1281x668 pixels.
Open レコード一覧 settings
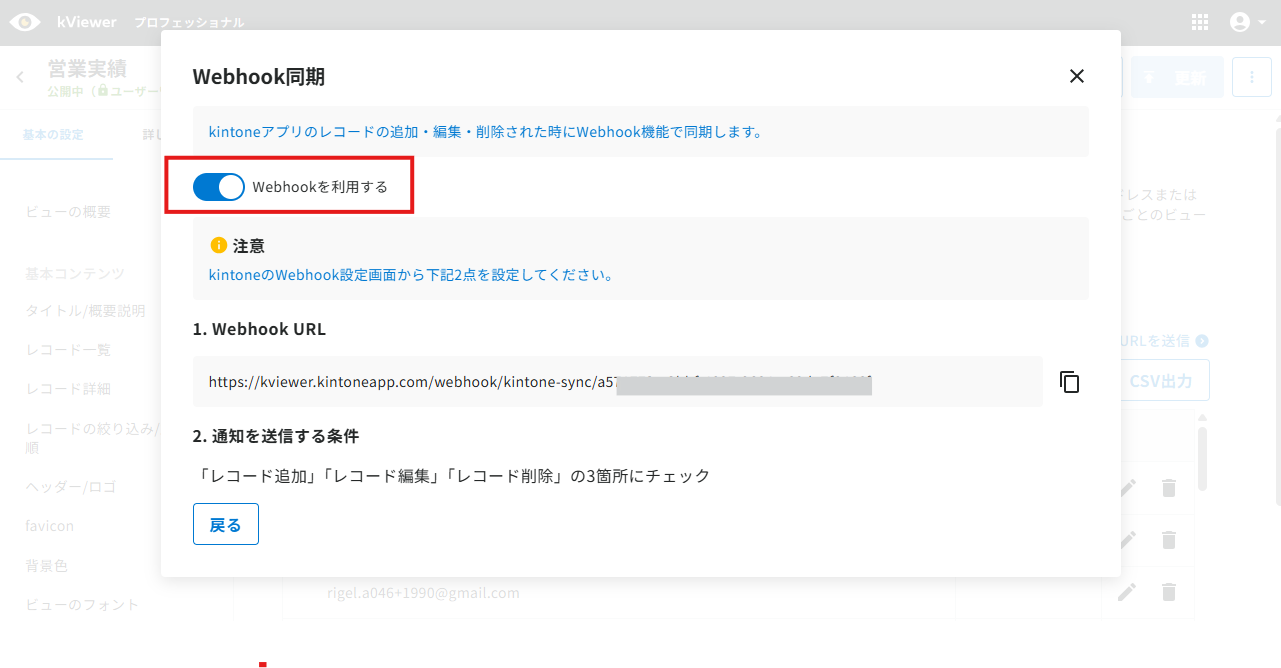coord(68,350)
